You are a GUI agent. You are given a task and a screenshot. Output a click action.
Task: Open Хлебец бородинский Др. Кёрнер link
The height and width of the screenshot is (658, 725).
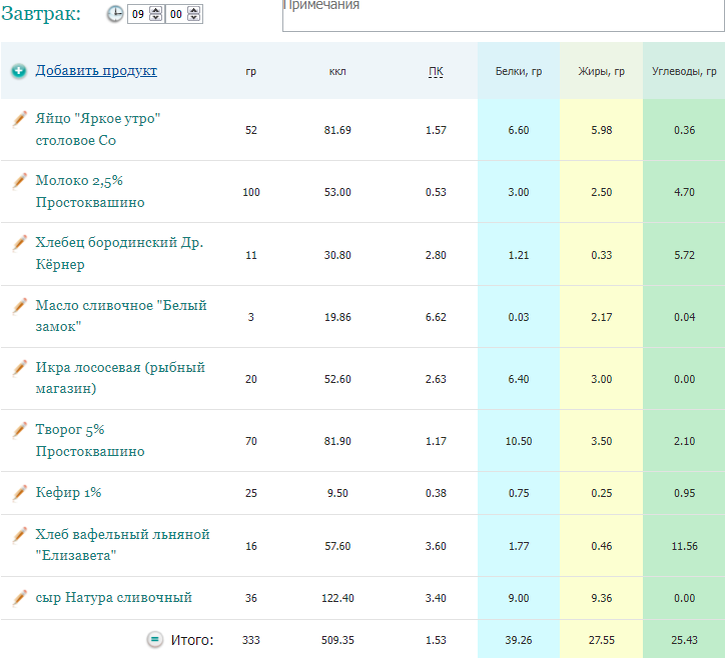[x=119, y=253]
